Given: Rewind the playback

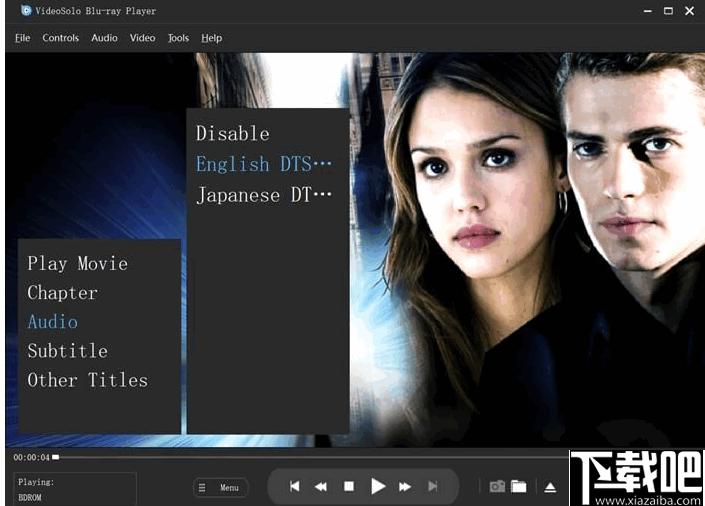Looking at the screenshot, I should [321, 487].
